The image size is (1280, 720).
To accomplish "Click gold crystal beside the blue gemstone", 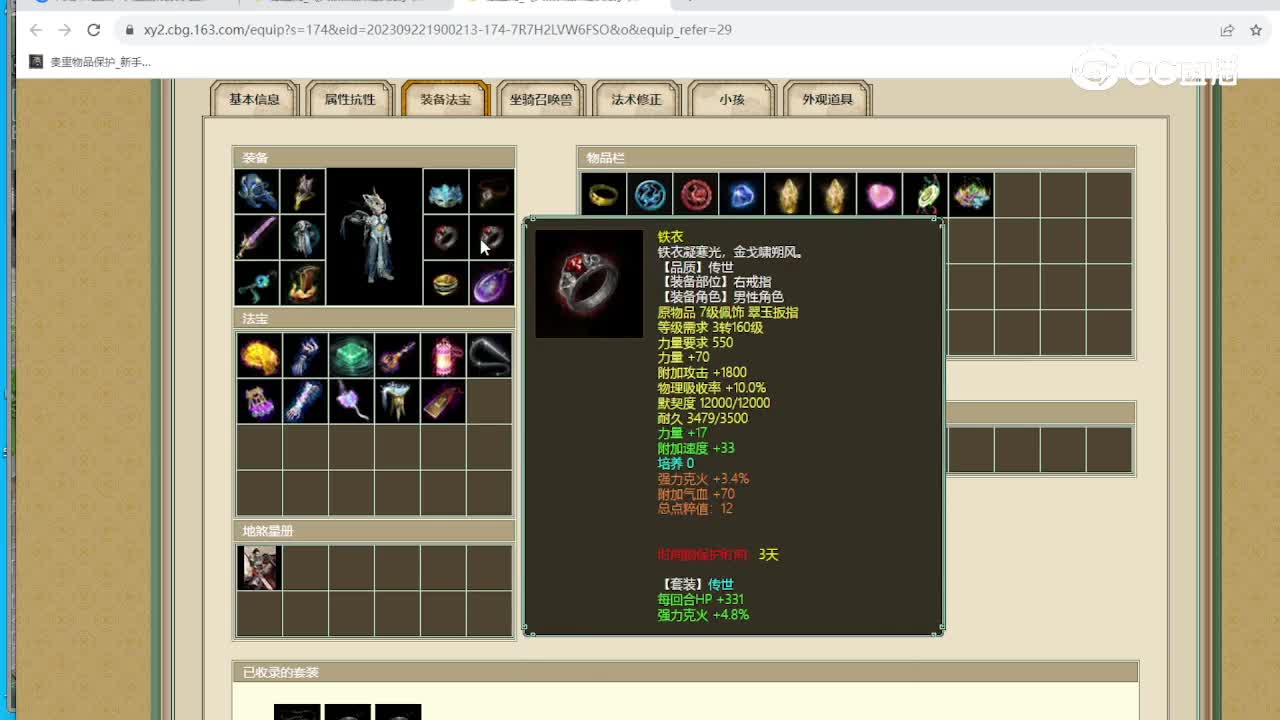I will point(787,194).
